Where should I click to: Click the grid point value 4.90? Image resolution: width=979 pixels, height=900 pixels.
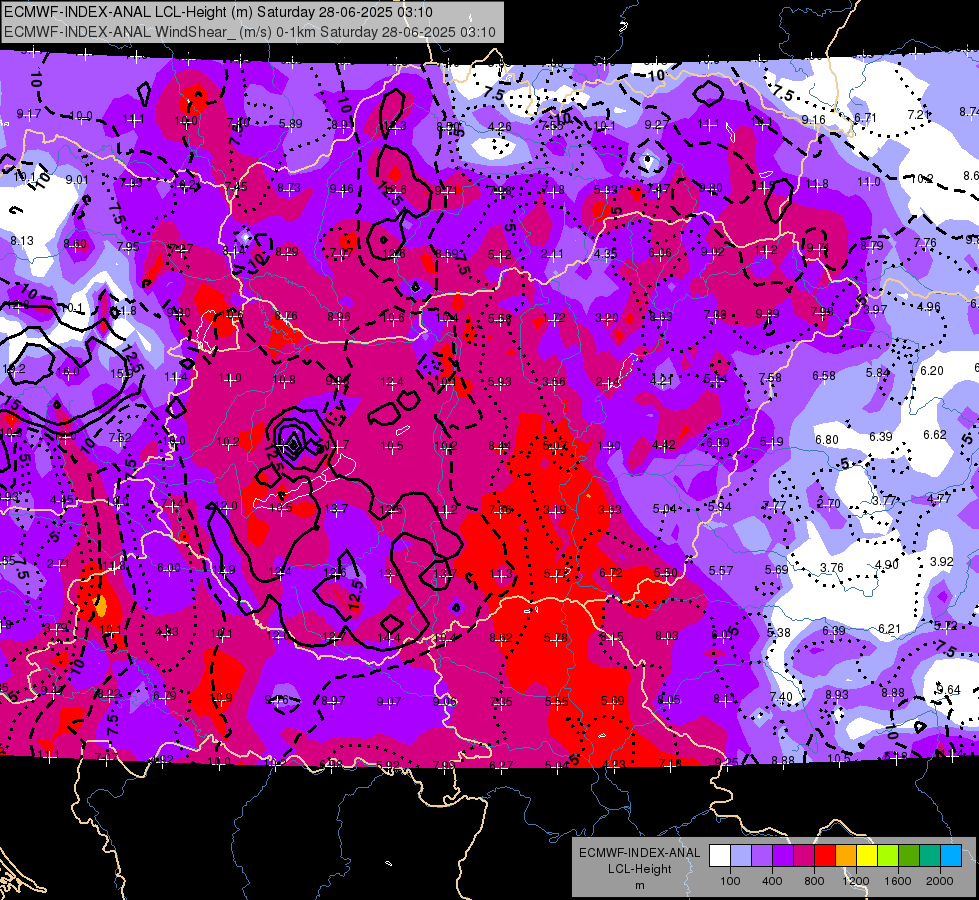tap(887, 565)
